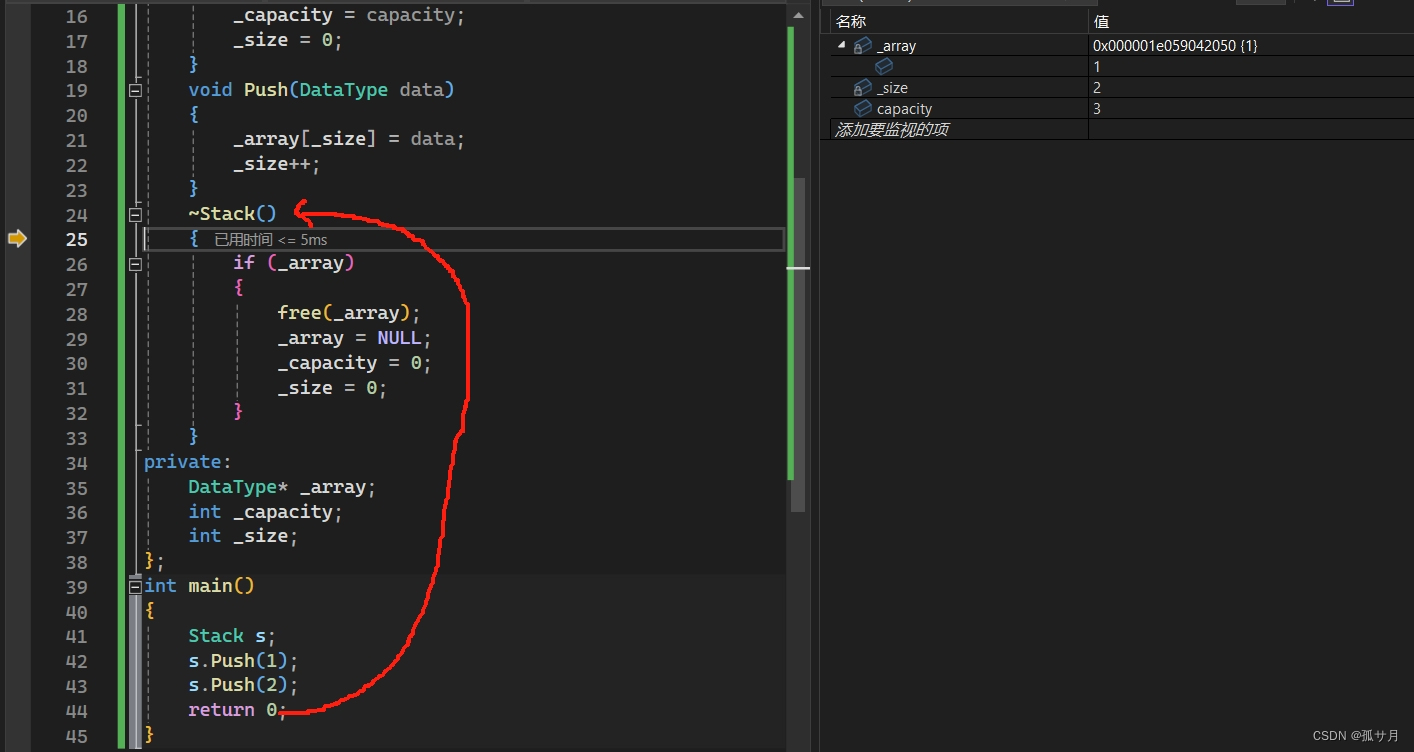Click the unnamed child element icon under _array
Screen dimensions: 1414x752
pos(884,66)
